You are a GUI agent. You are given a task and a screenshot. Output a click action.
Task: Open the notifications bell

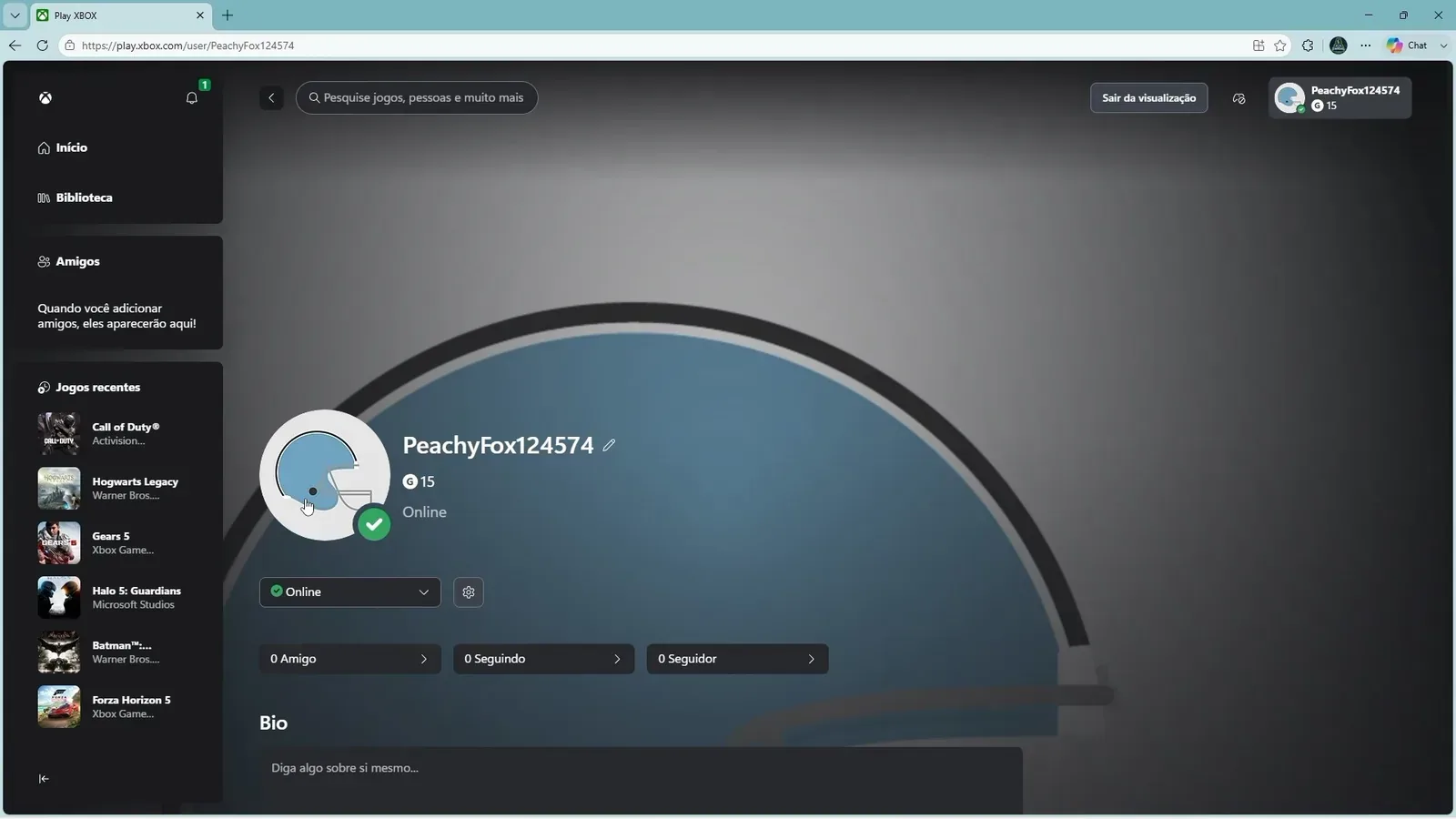click(x=192, y=97)
